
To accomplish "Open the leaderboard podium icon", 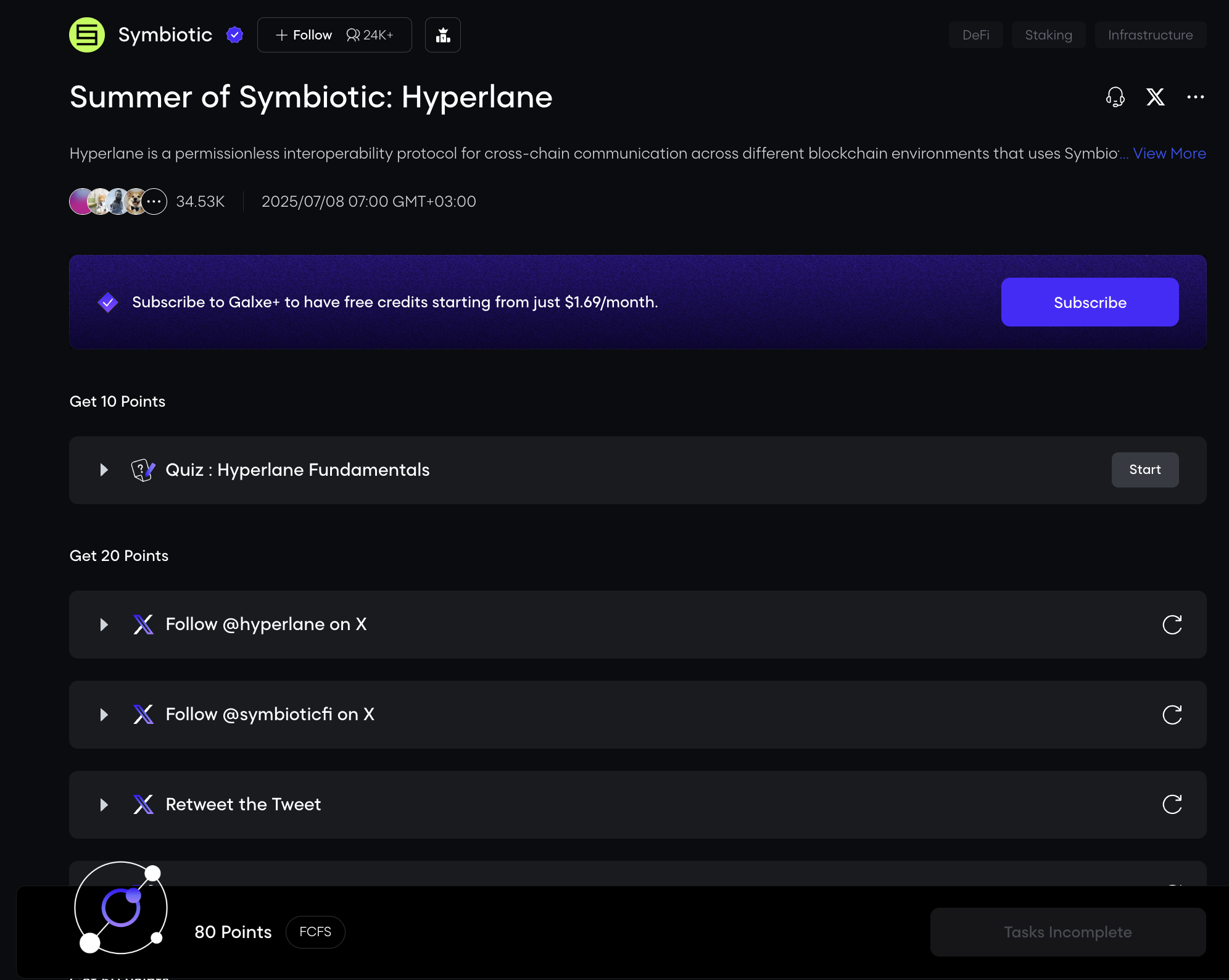I will point(442,35).
